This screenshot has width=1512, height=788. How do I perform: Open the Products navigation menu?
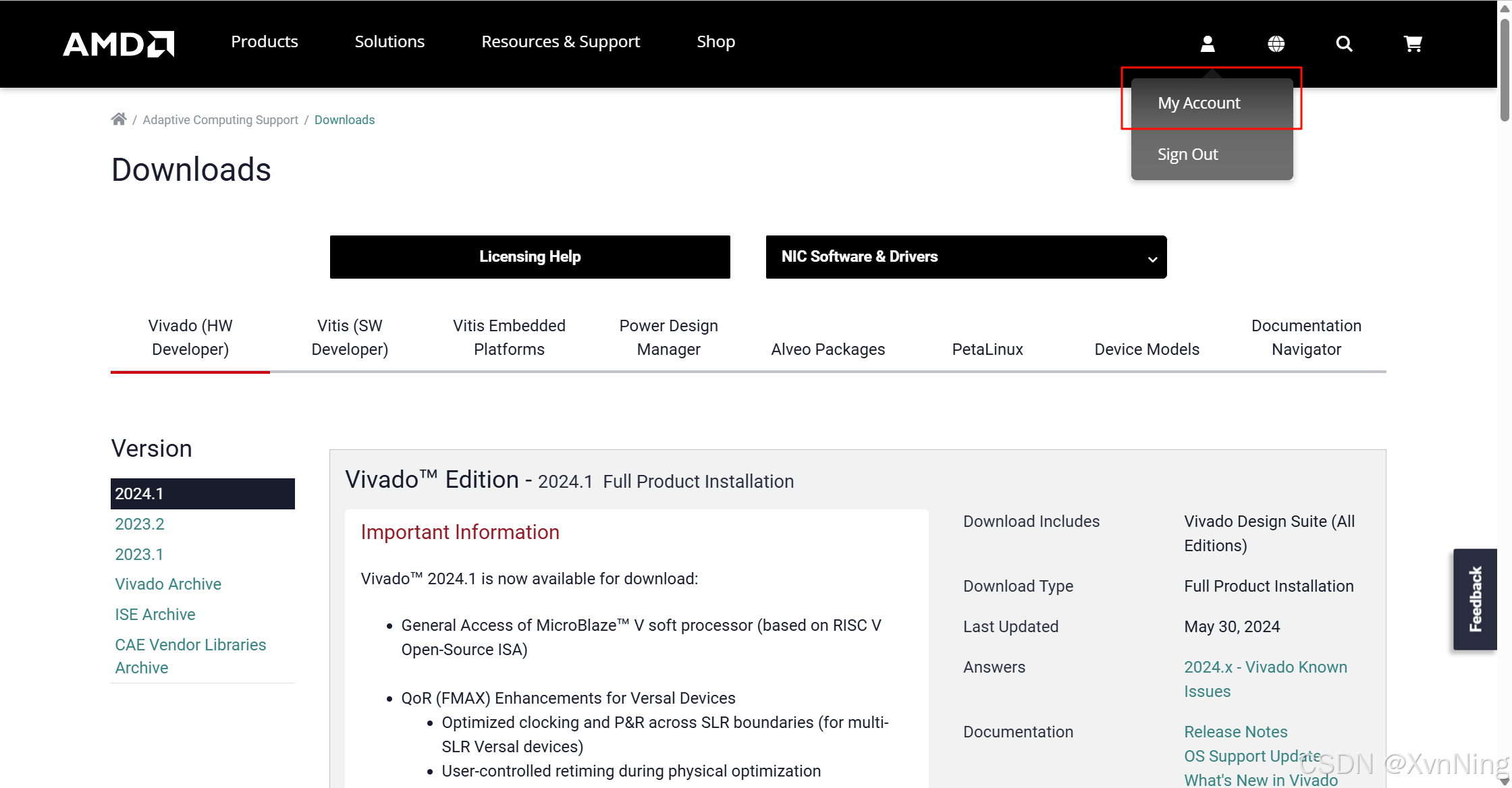(264, 42)
